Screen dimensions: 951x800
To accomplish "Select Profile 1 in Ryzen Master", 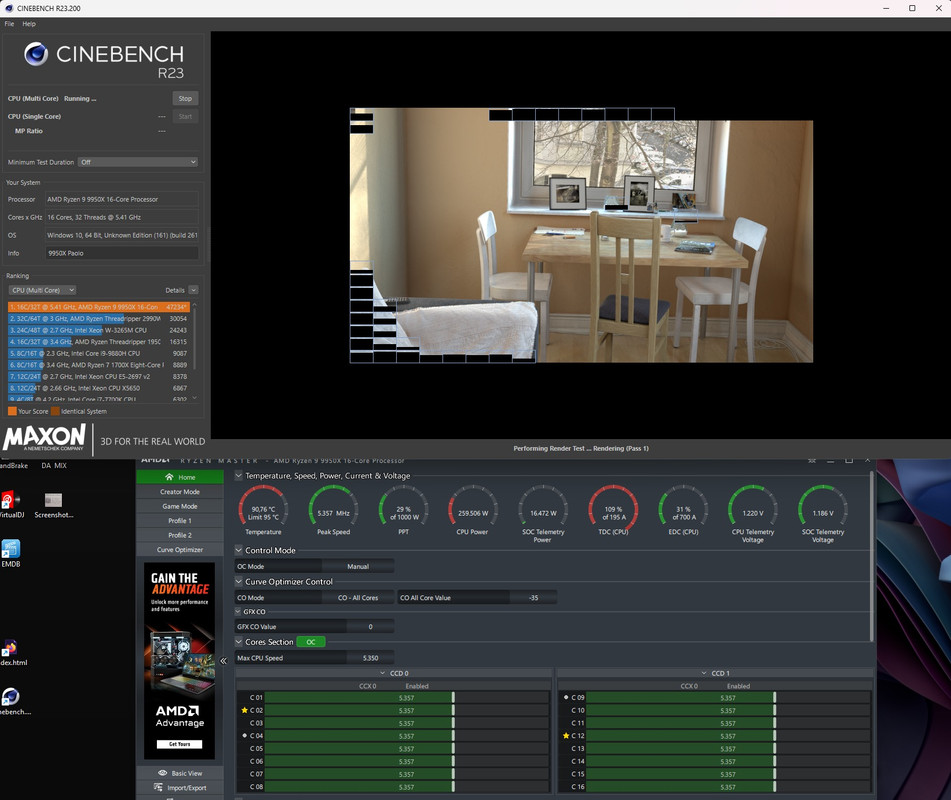I will (x=180, y=520).
